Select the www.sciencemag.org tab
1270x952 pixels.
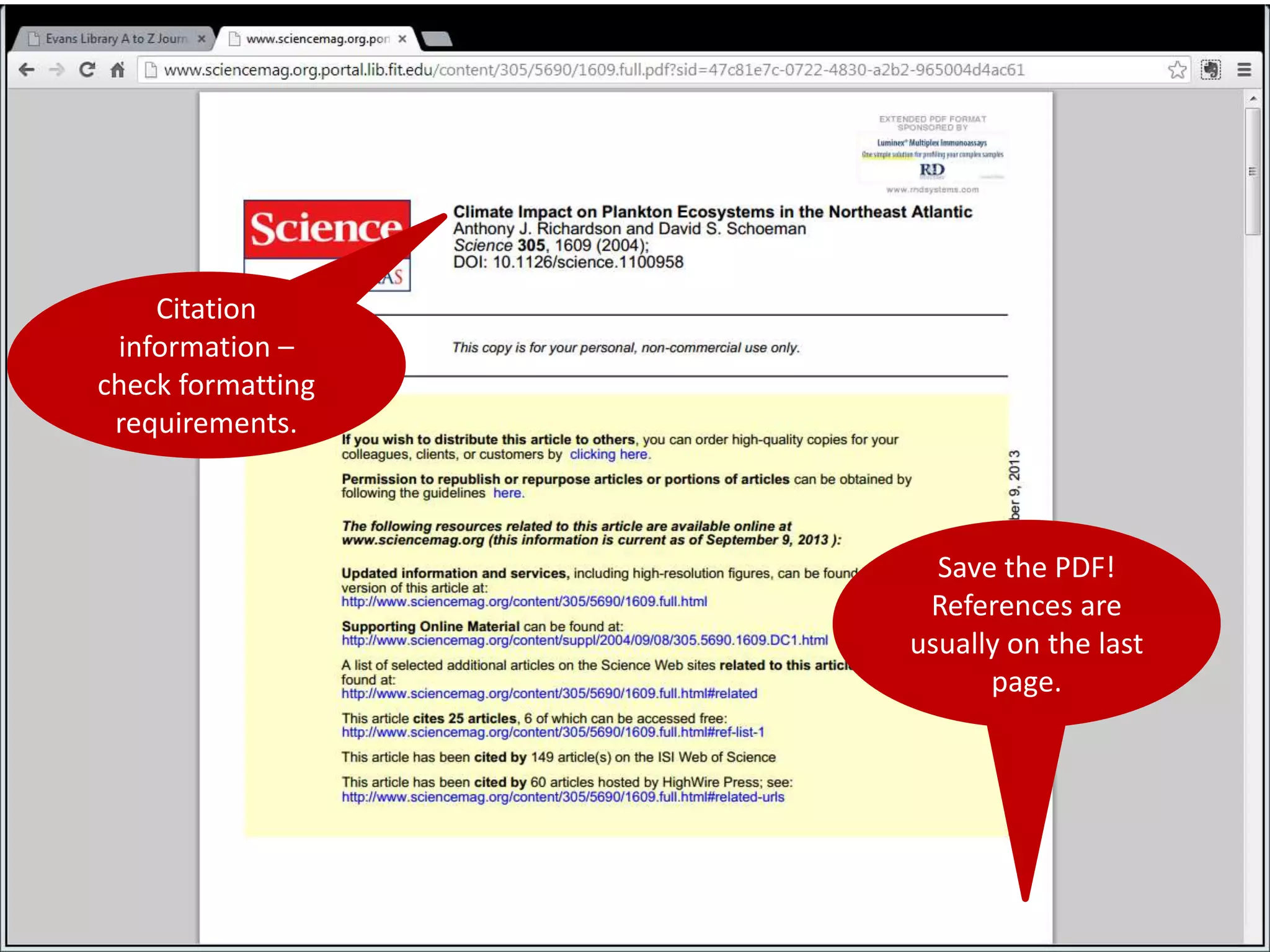click(316, 38)
